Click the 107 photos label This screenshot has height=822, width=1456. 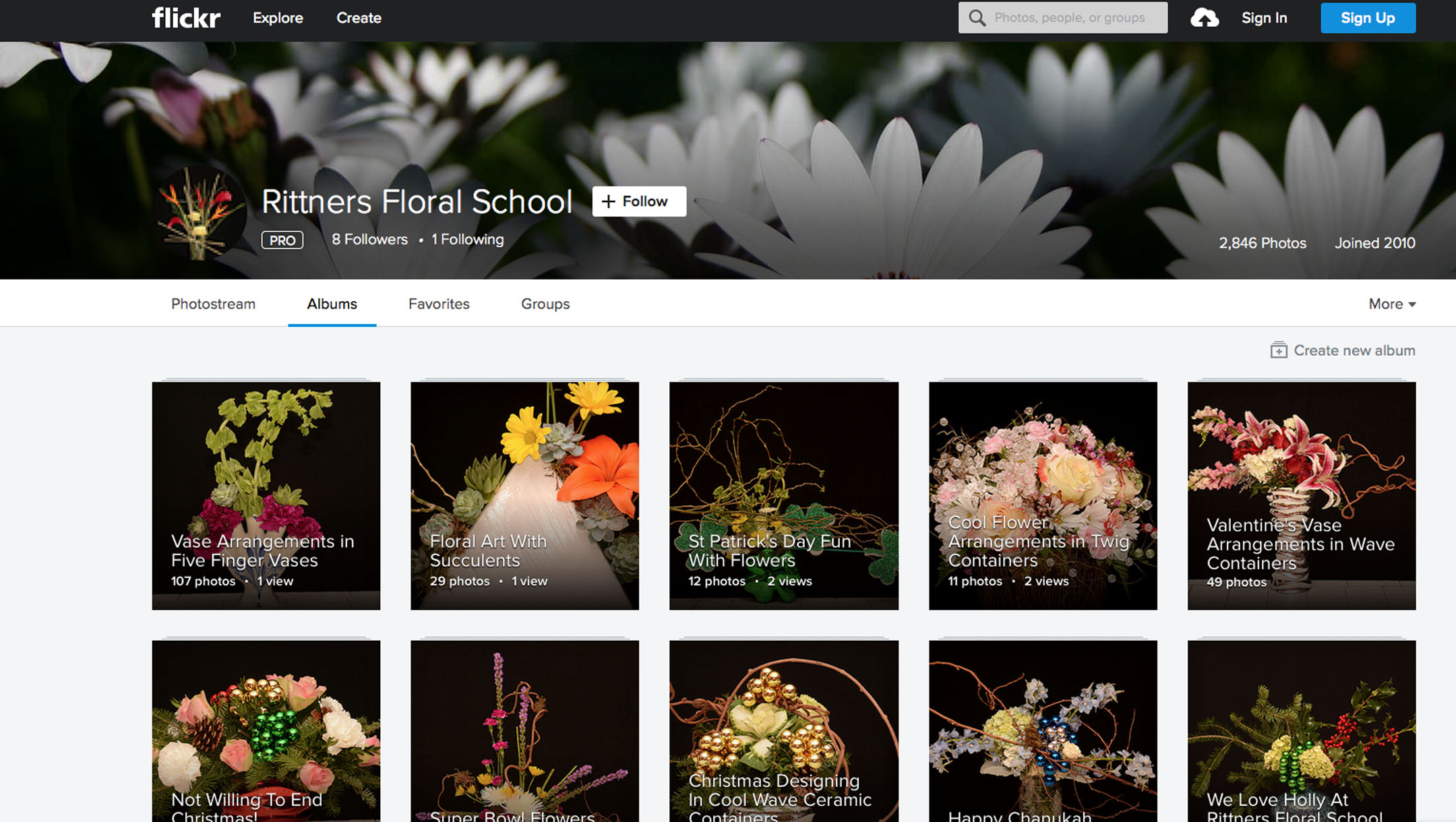203,581
